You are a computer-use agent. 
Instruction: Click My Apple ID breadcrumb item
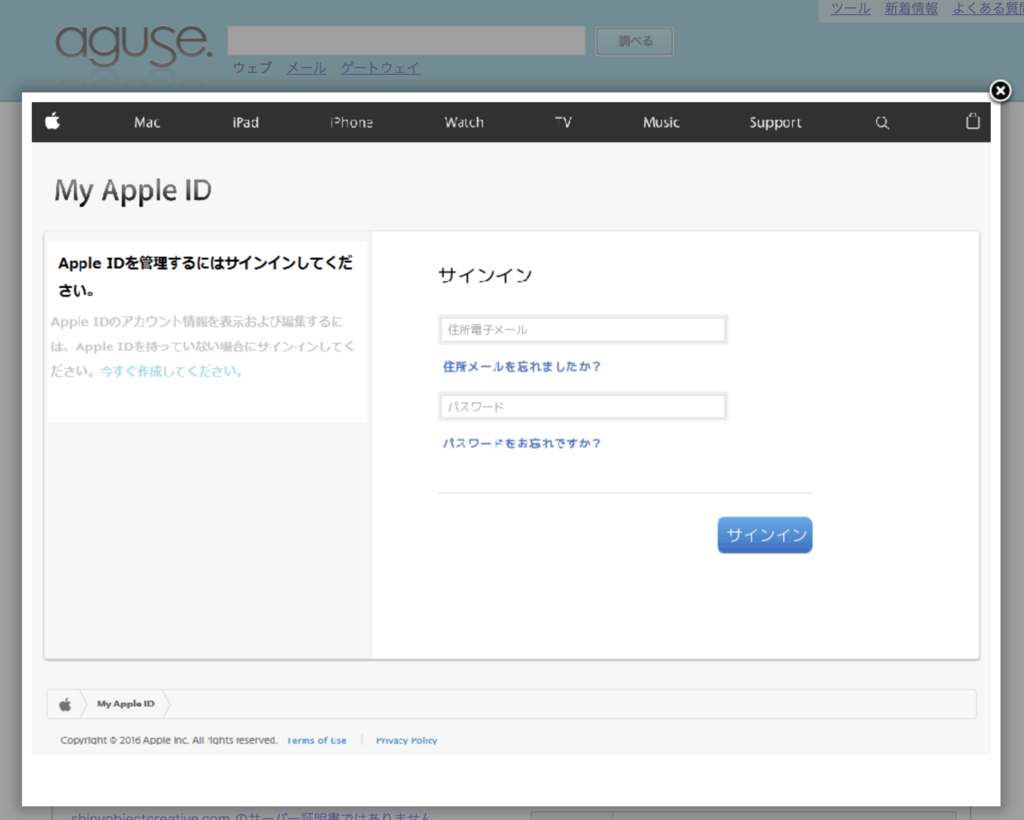125,704
